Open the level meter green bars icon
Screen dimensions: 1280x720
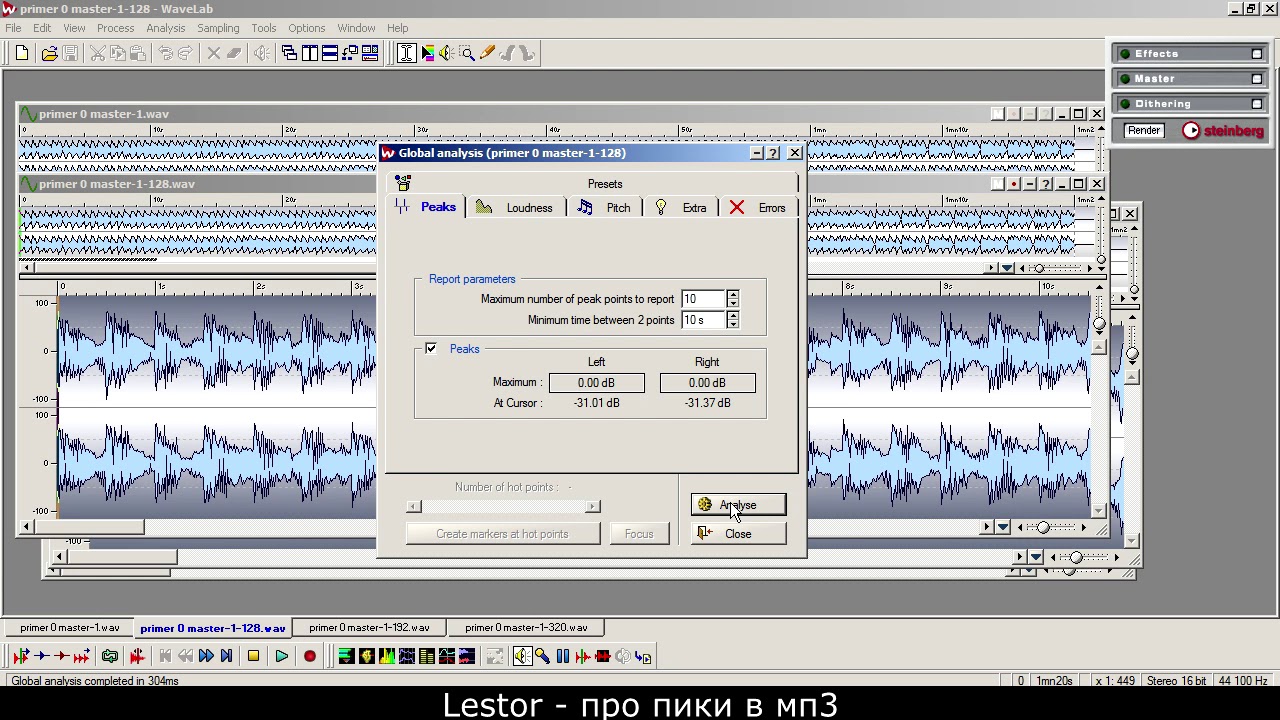(346, 656)
